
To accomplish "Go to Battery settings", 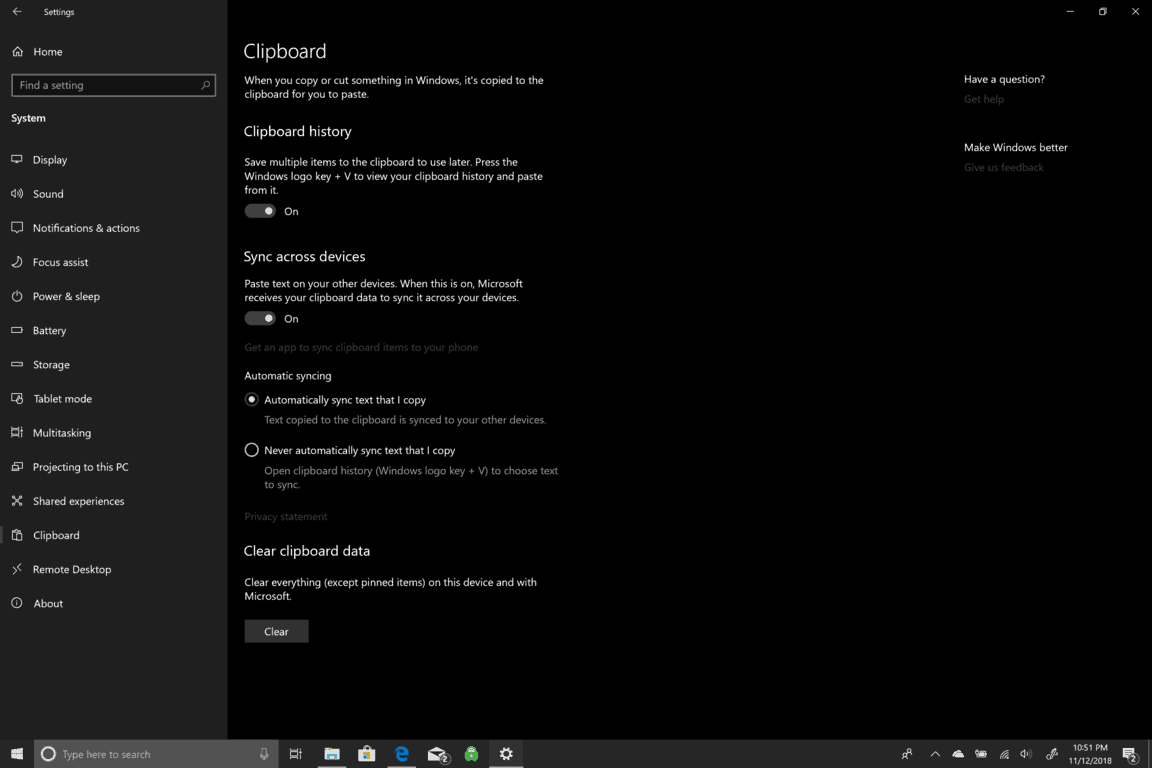I will [x=49, y=330].
